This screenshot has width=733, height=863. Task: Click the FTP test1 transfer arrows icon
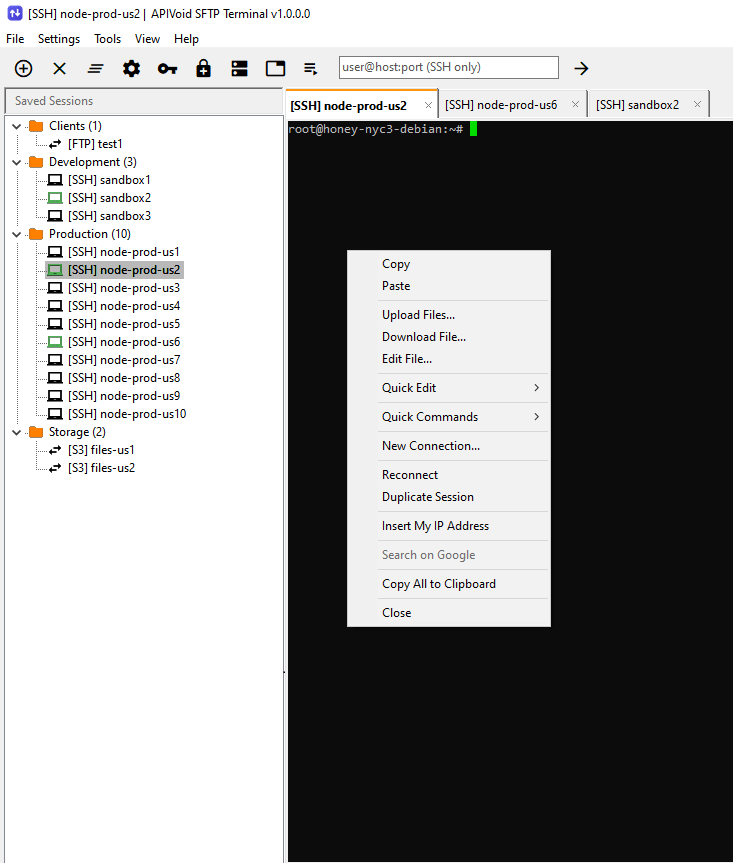pyautogui.click(x=55, y=144)
